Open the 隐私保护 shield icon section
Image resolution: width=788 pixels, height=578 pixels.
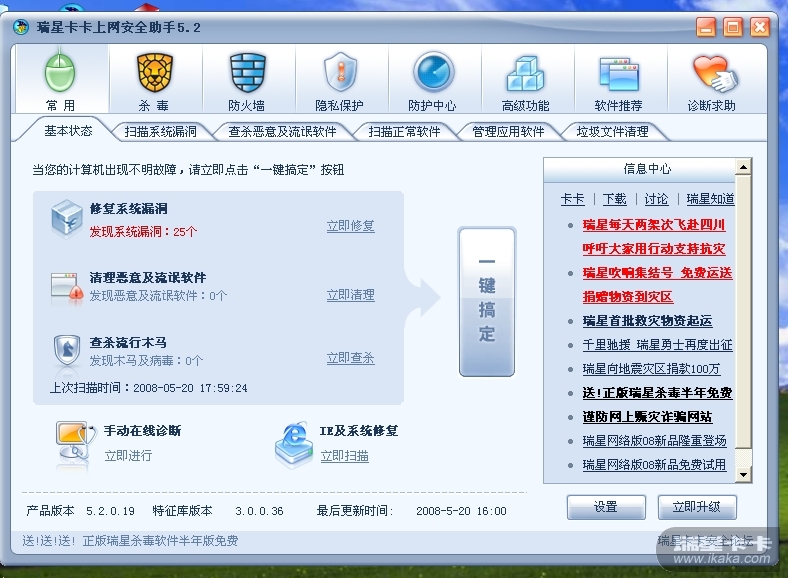pyautogui.click(x=340, y=78)
